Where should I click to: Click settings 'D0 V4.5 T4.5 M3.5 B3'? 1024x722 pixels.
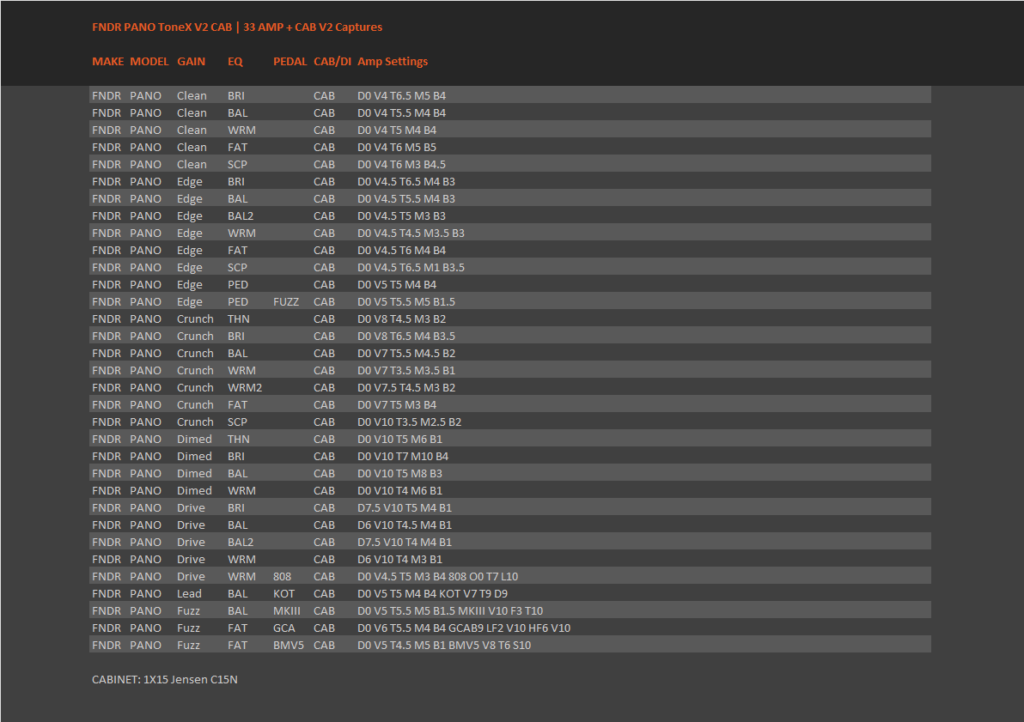411,233
